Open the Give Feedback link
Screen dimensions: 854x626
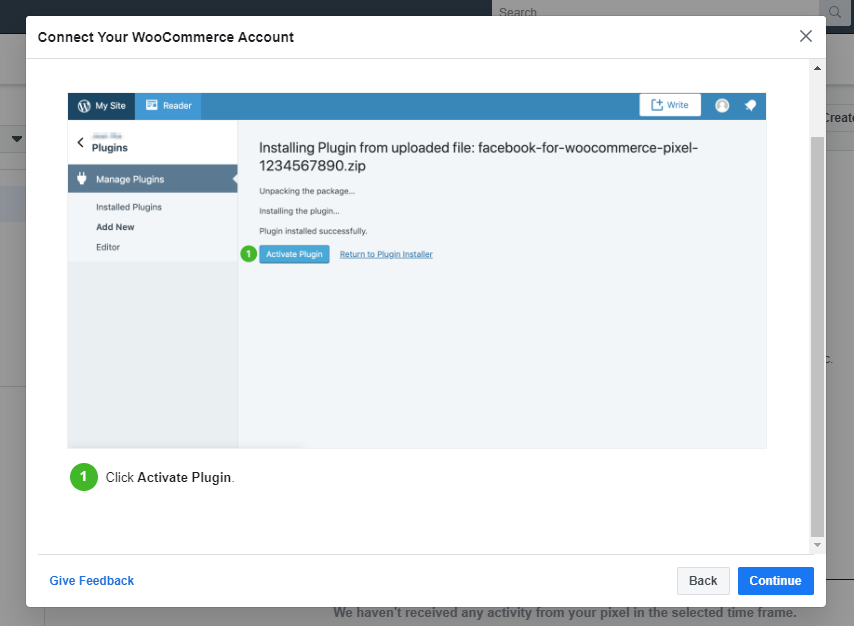pos(92,581)
